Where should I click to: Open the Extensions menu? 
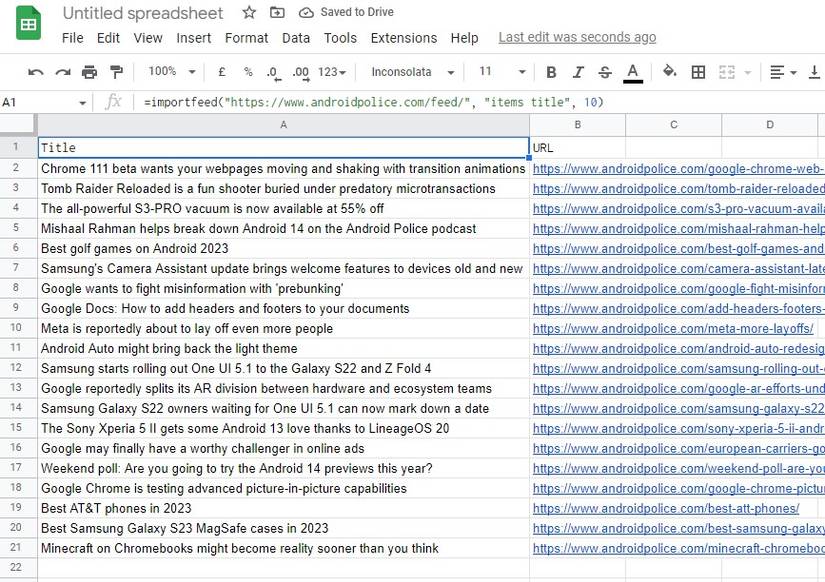pyautogui.click(x=404, y=38)
